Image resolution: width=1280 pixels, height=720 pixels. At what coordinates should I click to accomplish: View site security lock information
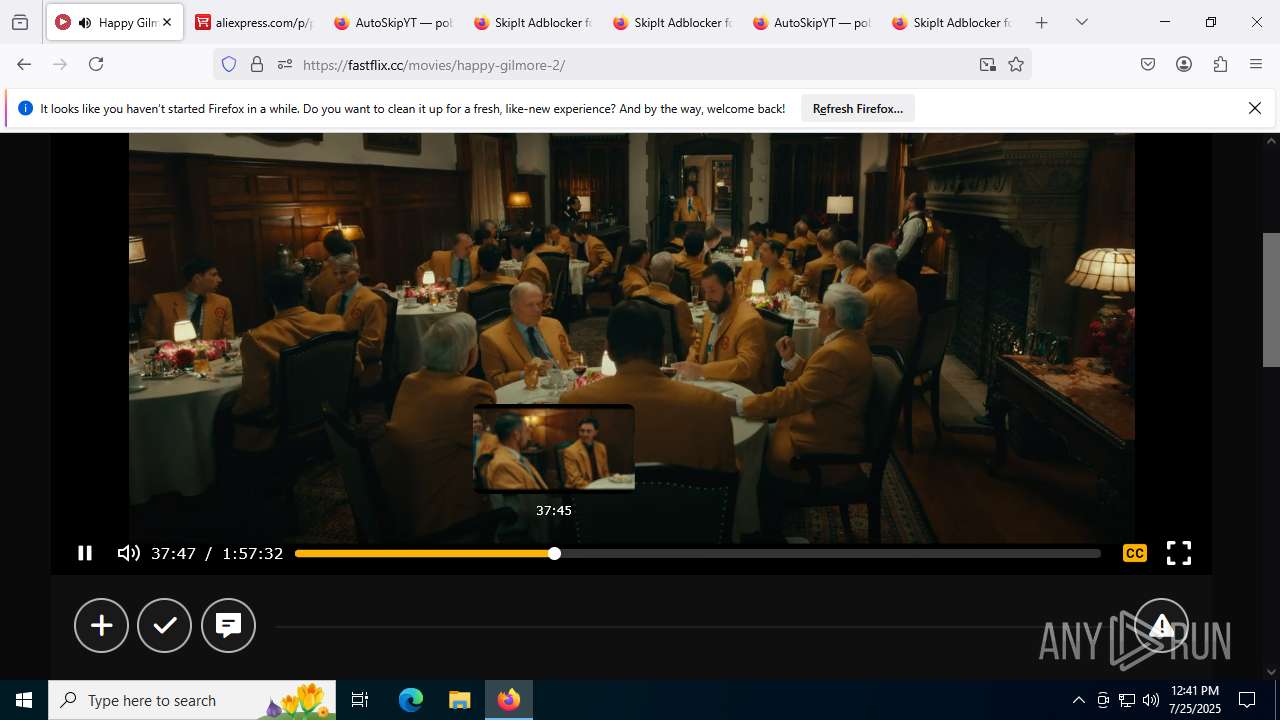pyautogui.click(x=257, y=64)
